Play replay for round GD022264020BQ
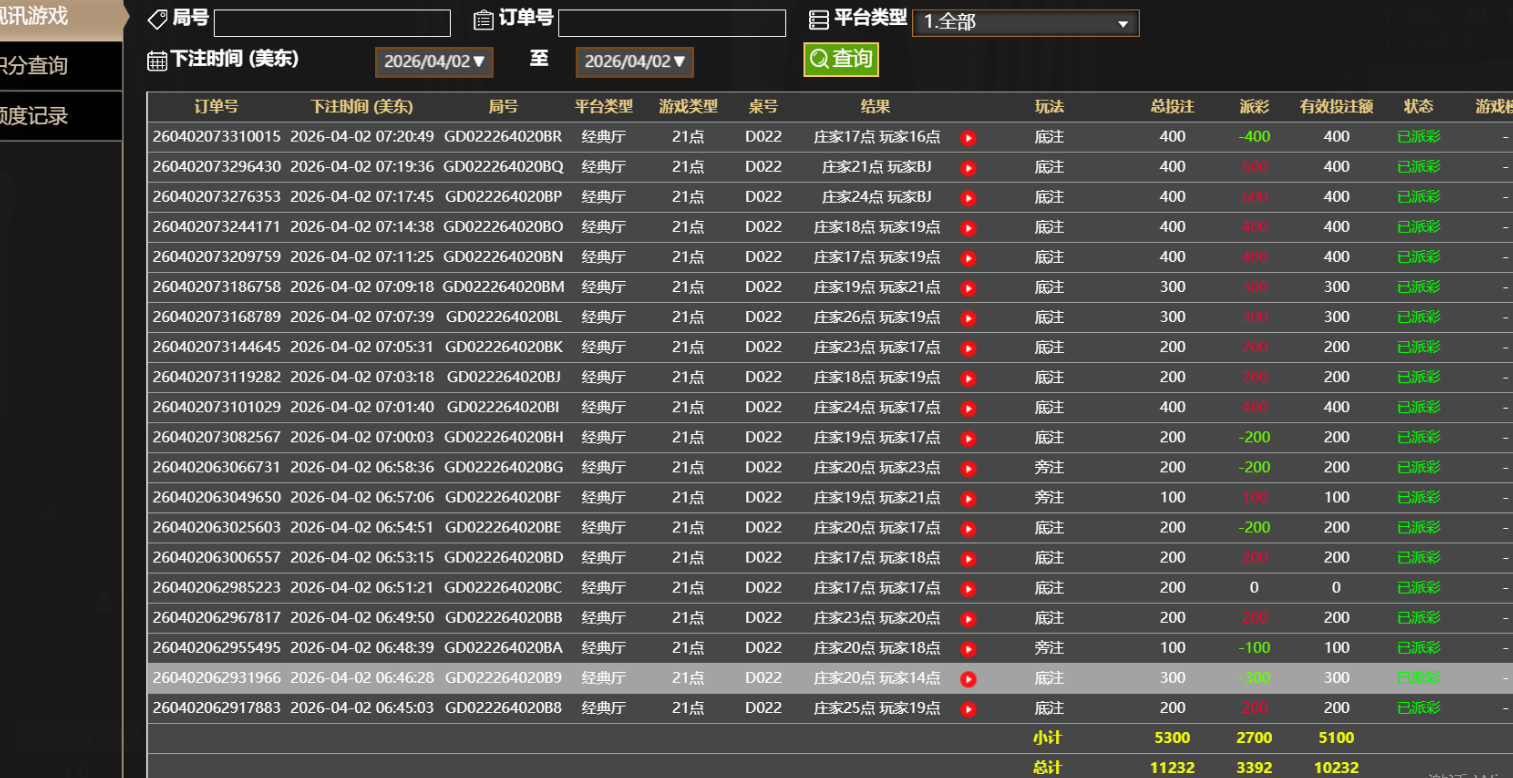 pyautogui.click(x=968, y=168)
